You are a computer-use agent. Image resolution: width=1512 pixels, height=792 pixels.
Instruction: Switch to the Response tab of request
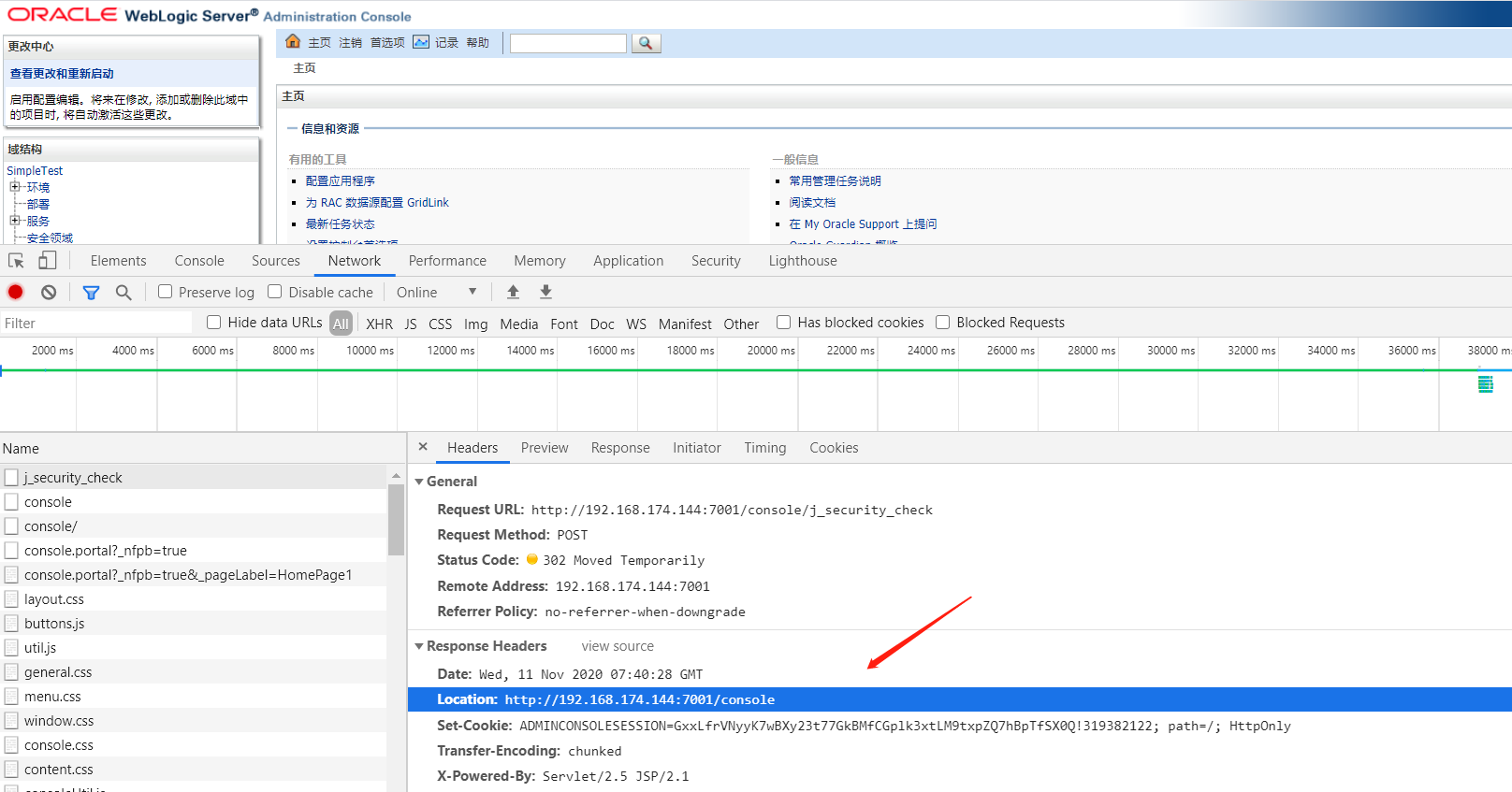click(620, 448)
